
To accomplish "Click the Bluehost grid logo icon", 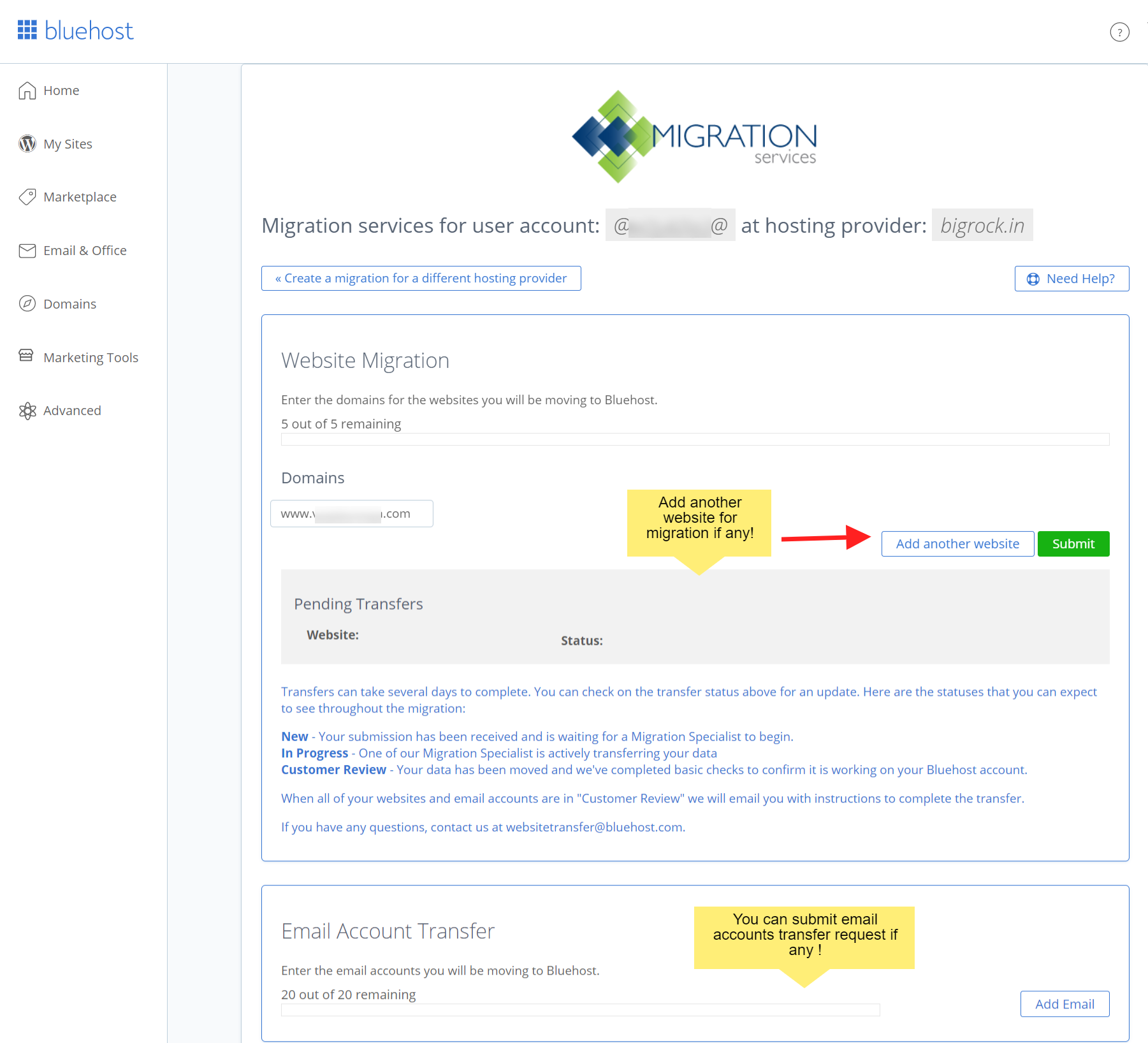I will click(27, 30).
